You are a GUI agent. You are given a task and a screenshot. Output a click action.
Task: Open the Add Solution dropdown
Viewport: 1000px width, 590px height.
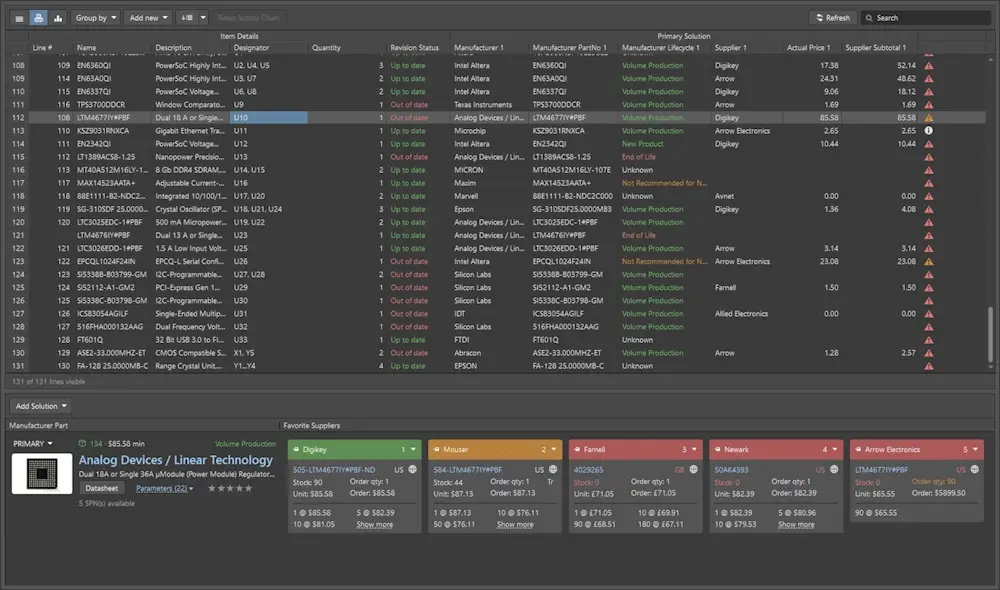click(x=41, y=406)
